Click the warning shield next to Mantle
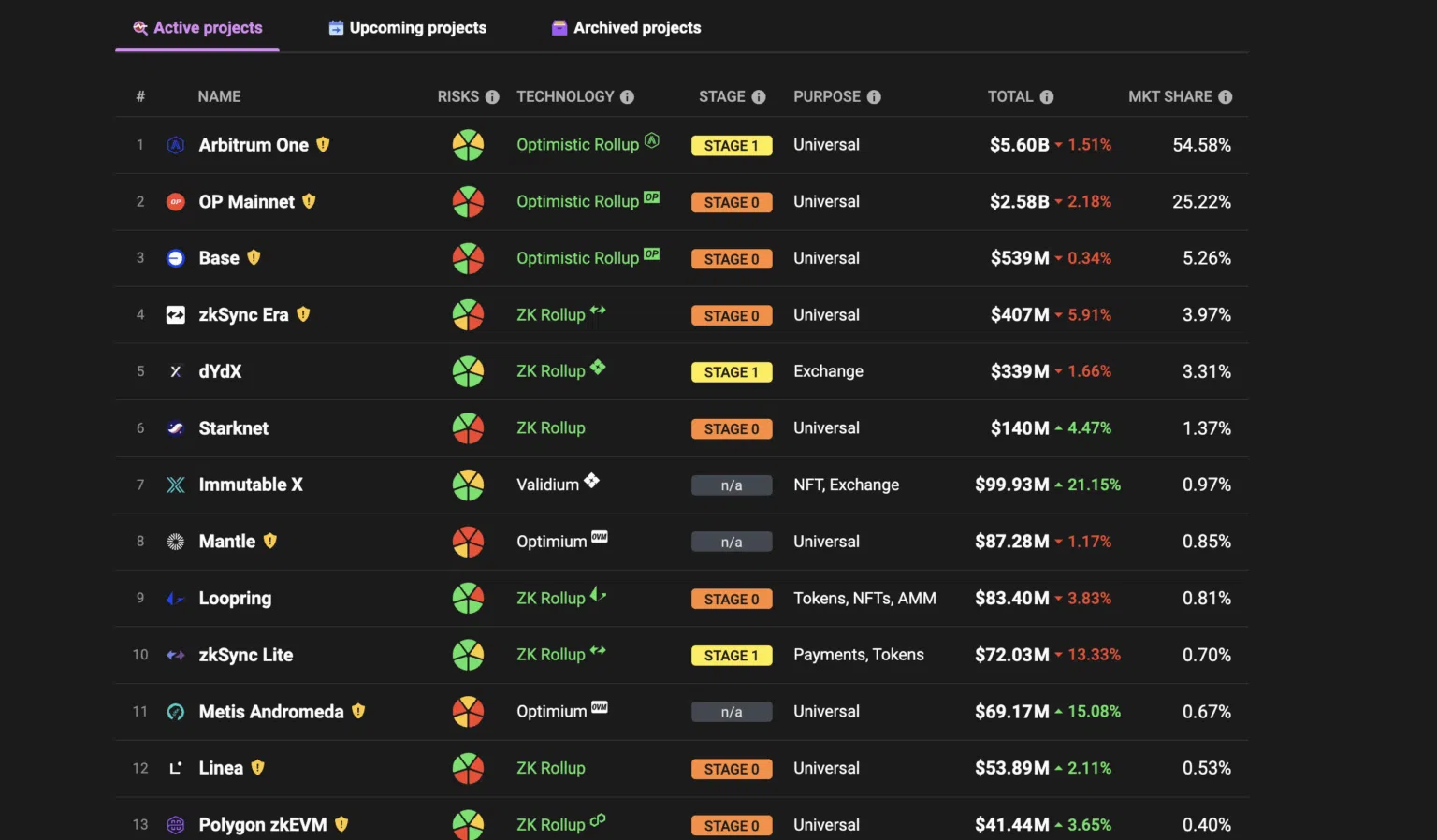Screen dimensions: 1437x840 point(270,541)
